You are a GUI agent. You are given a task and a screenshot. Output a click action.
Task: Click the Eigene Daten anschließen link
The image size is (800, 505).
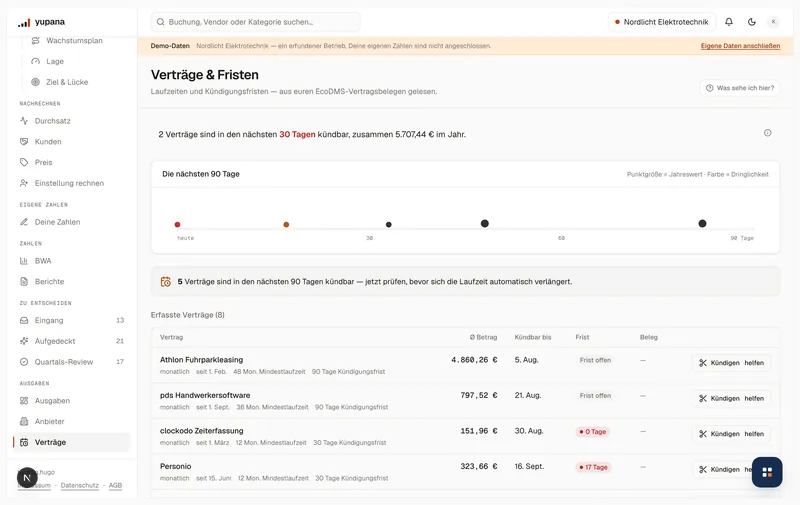tap(740, 46)
